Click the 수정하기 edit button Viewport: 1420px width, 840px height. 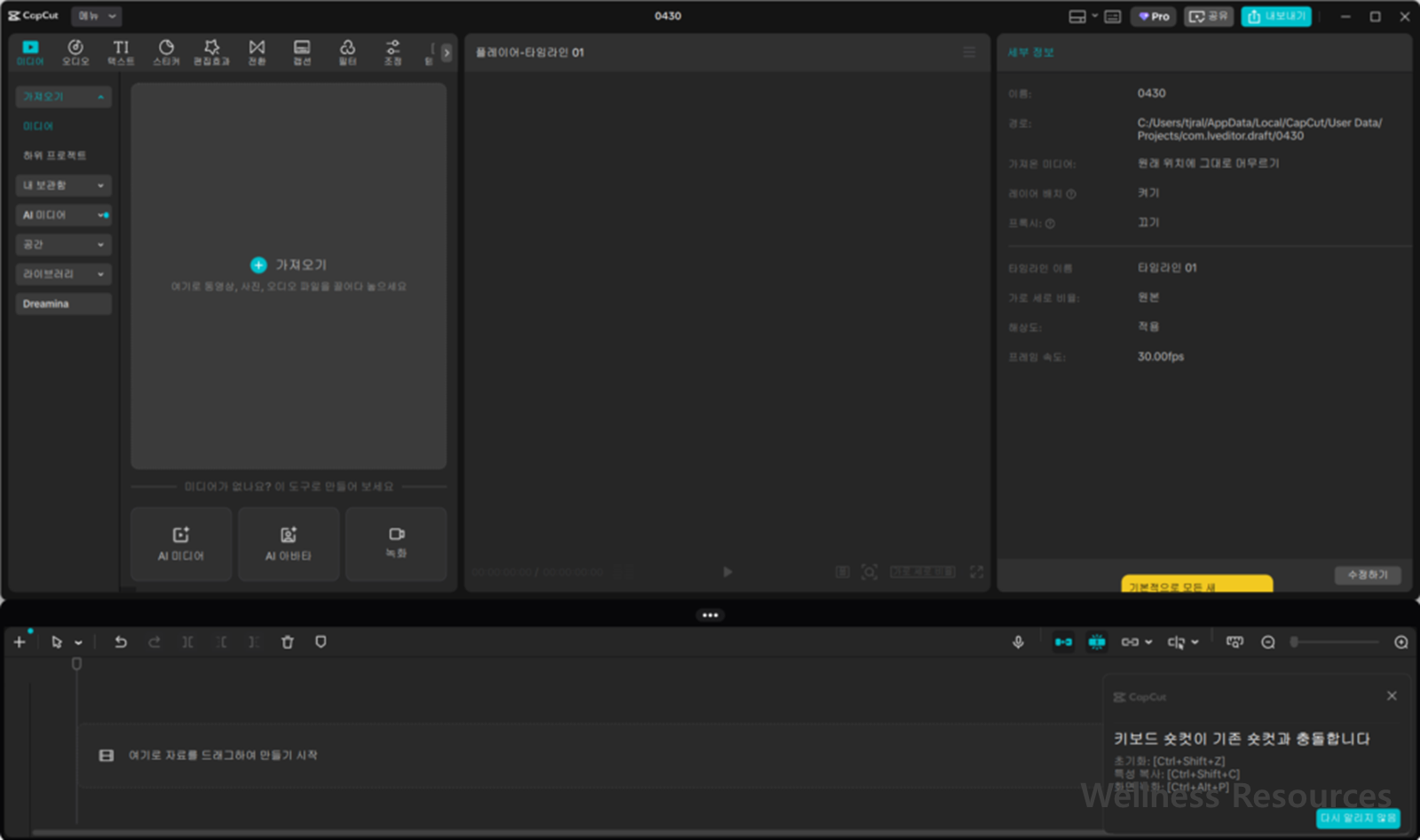coord(1368,575)
